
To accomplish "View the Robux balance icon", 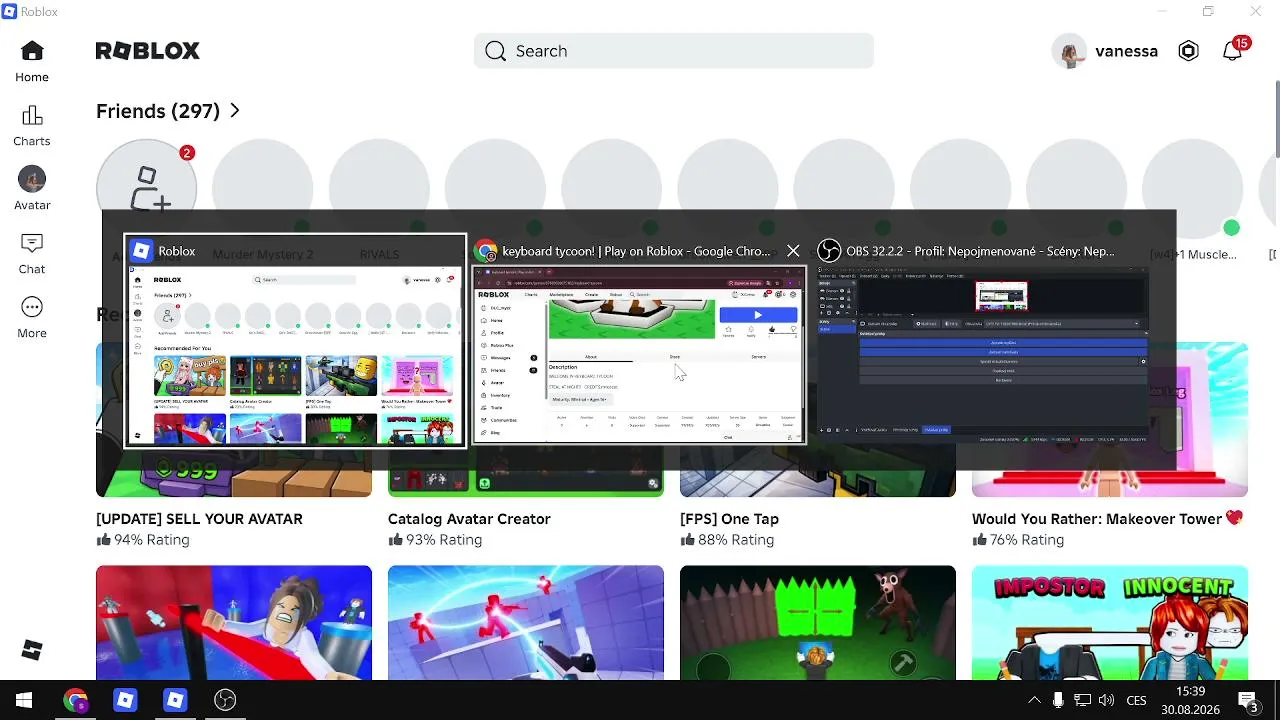I will [x=1188, y=51].
